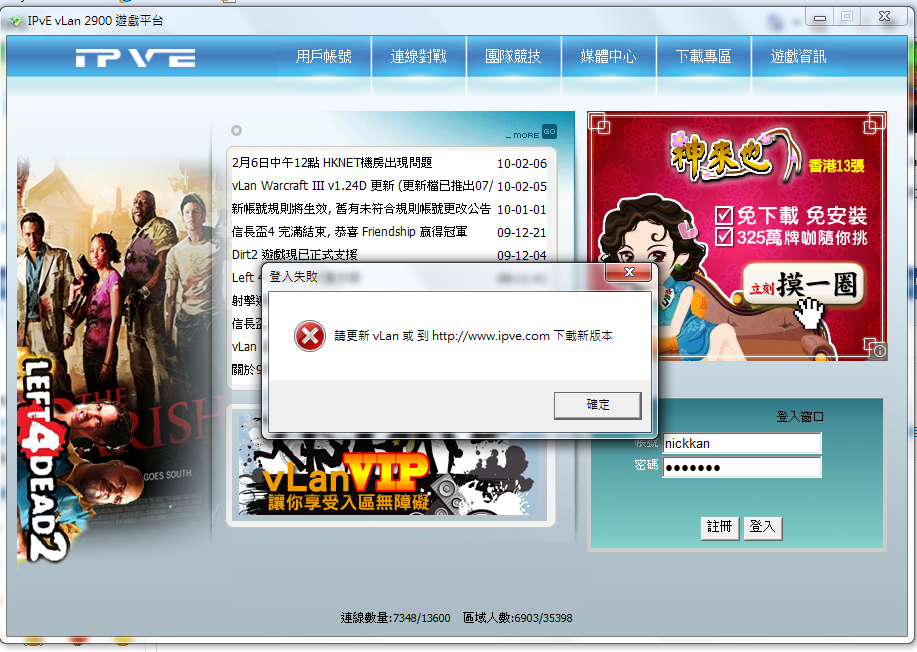Click the IPvE vLan app icon in title bar
The width and height of the screenshot is (917, 652).
16,21
